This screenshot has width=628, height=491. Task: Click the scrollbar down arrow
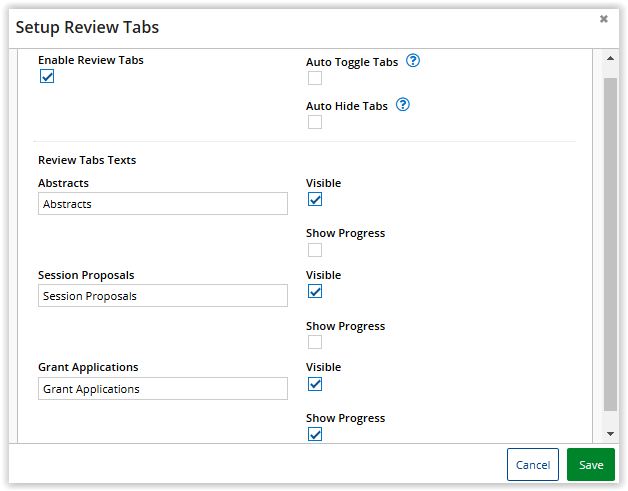pyautogui.click(x=610, y=434)
